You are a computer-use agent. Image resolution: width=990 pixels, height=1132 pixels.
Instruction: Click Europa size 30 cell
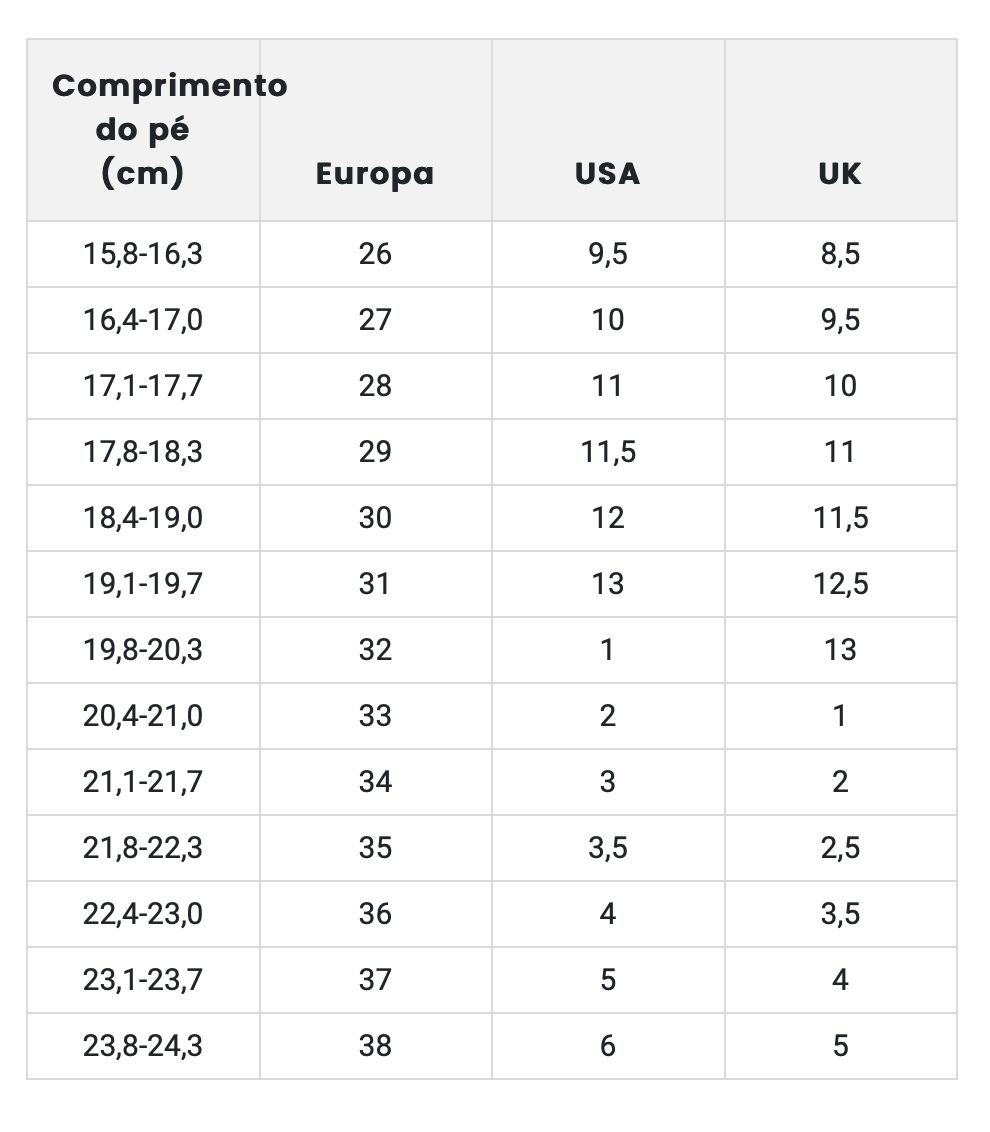point(375,518)
